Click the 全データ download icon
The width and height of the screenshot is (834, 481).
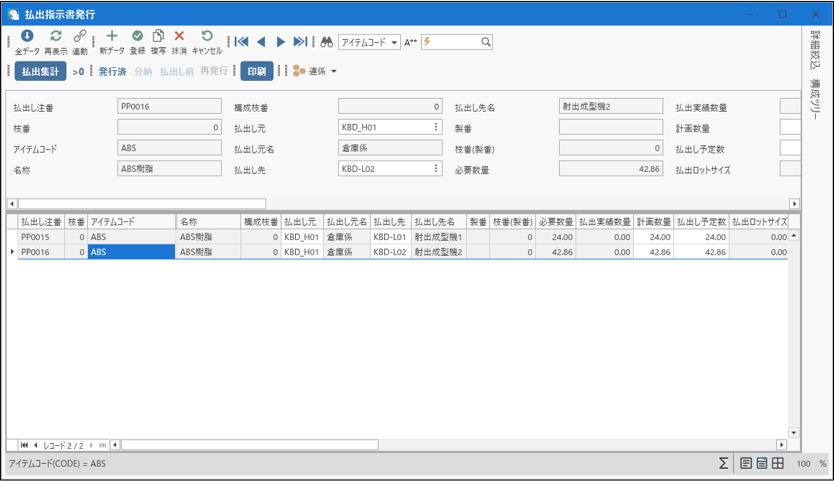point(27,37)
